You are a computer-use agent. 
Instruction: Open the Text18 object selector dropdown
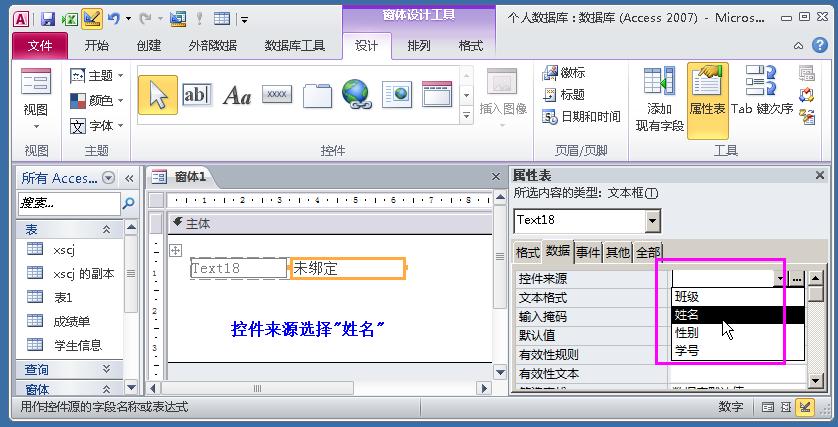[x=653, y=221]
